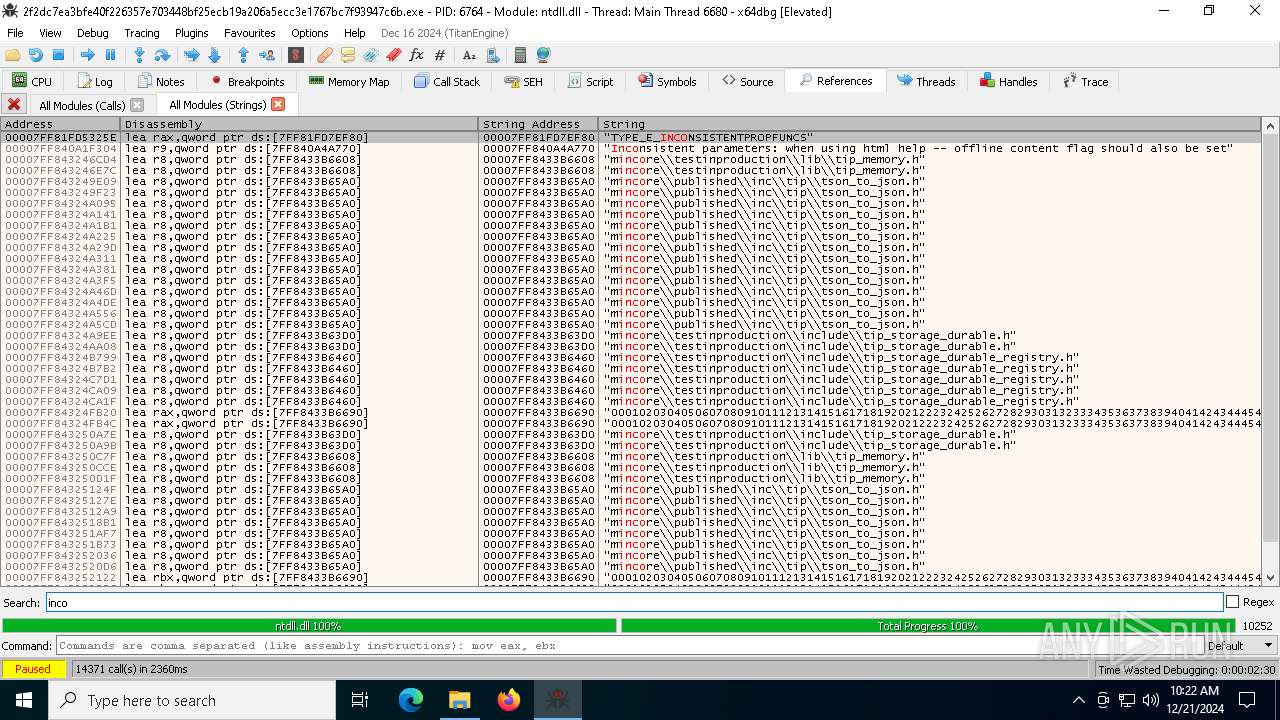Run the program with the arrow icon
Image resolution: width=1280 pixels, height=720 pixels.
[87, 55]
